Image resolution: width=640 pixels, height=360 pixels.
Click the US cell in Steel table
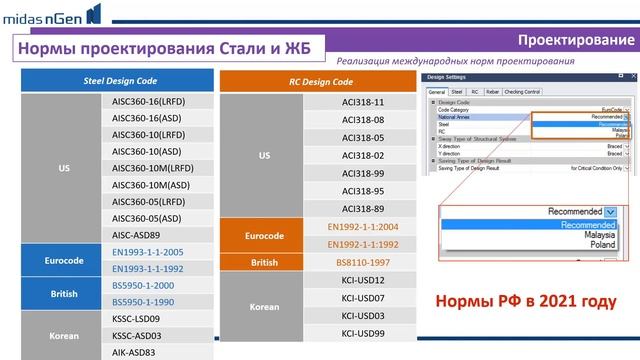[61, 168]
